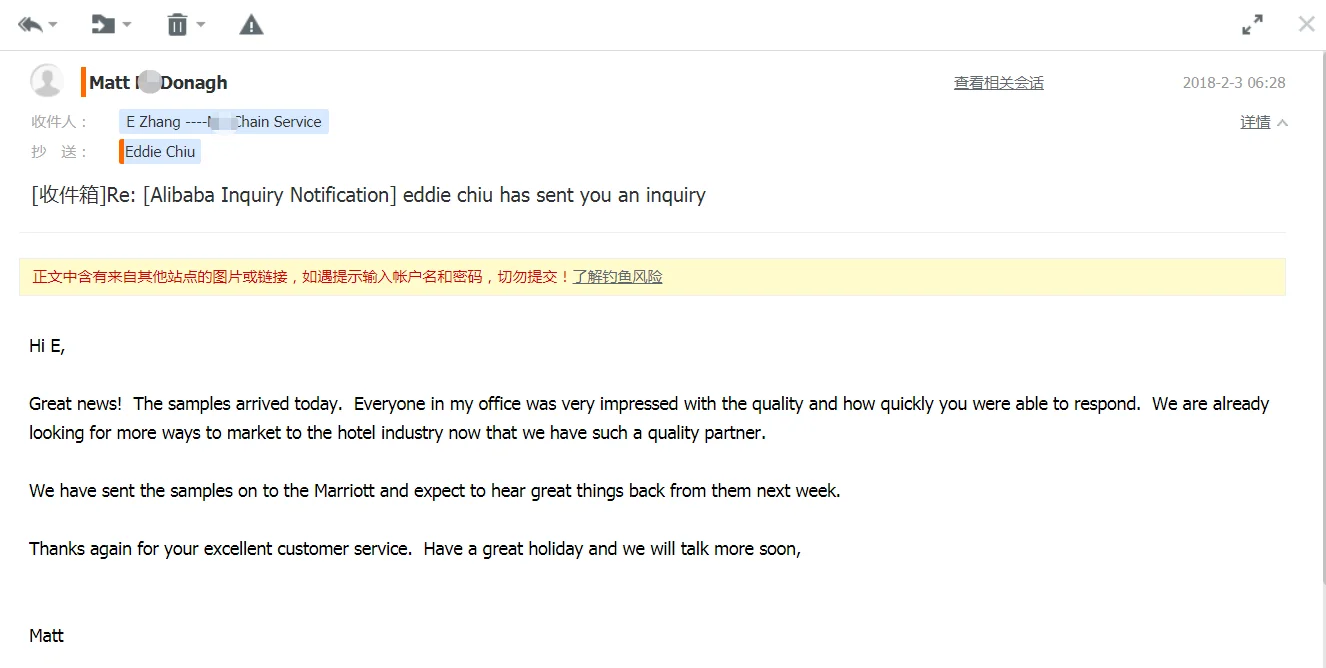
Task: Click the reply-all arrow icon
Action: pyautogui.click(x=30, y=24)
